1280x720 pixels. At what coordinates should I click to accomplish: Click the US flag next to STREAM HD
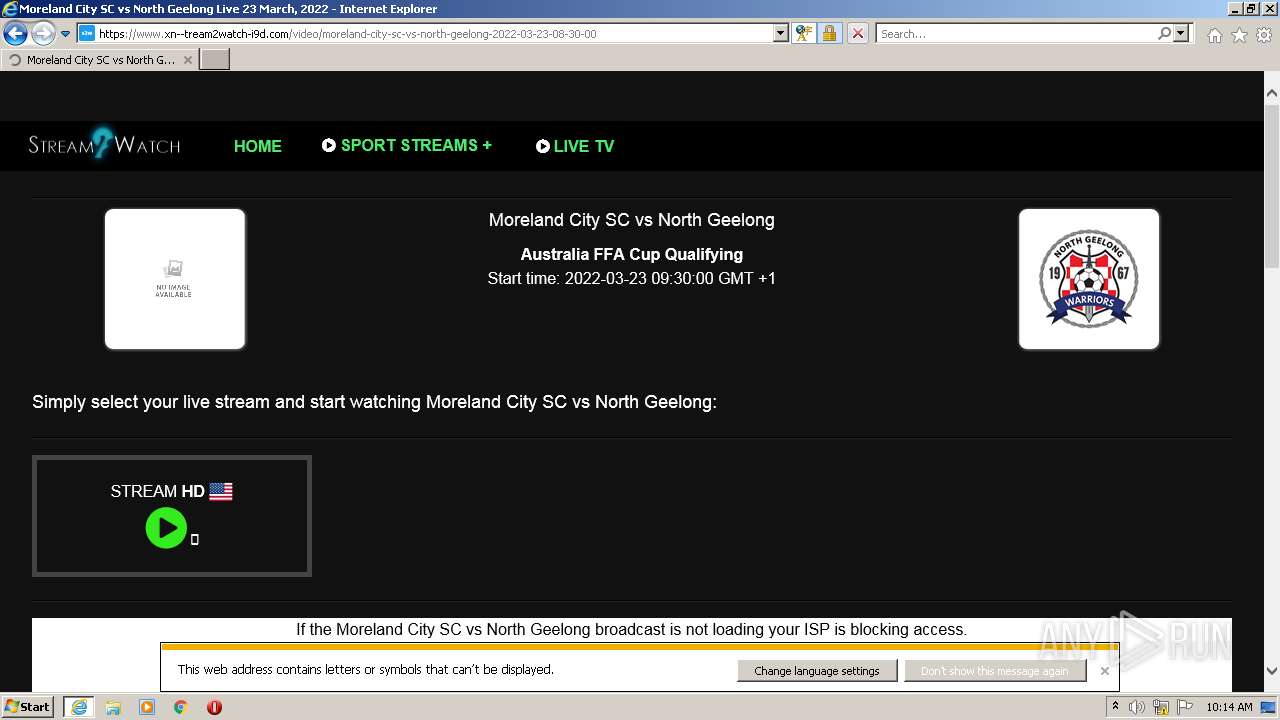[x=221, y=491]
